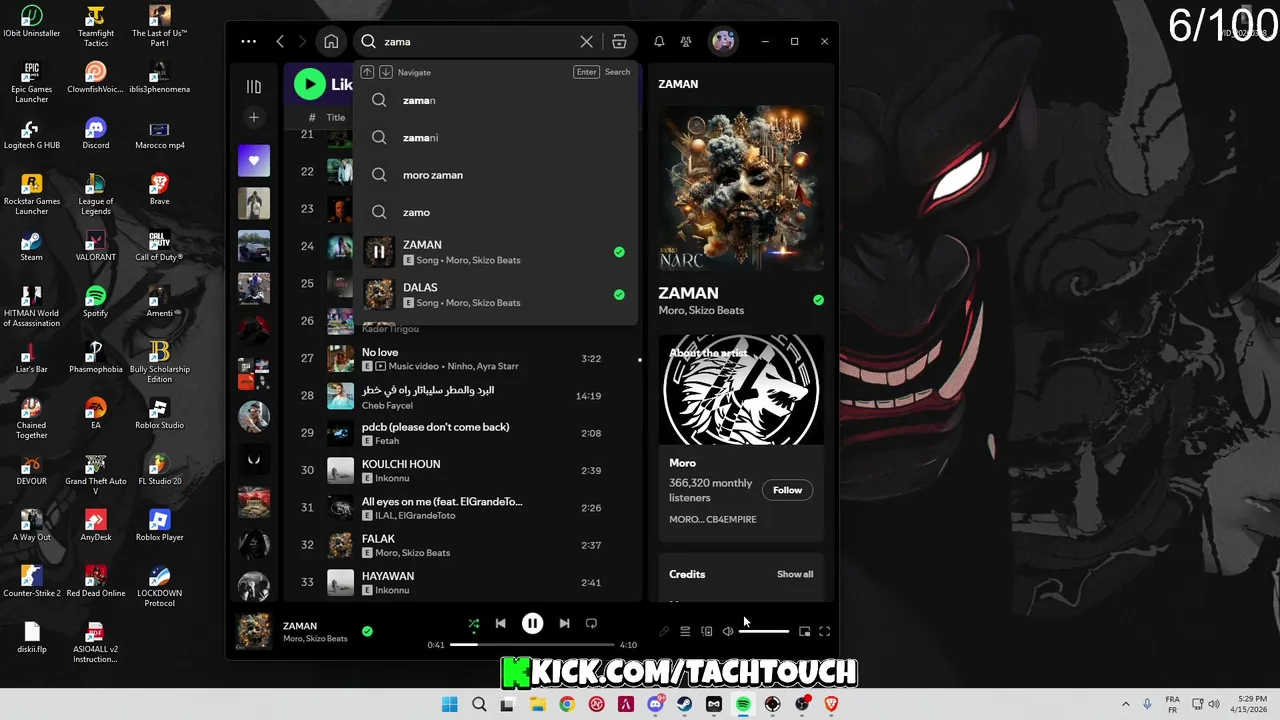
Task: Select track 'HAYAWAN'
Action: (465, 582)
